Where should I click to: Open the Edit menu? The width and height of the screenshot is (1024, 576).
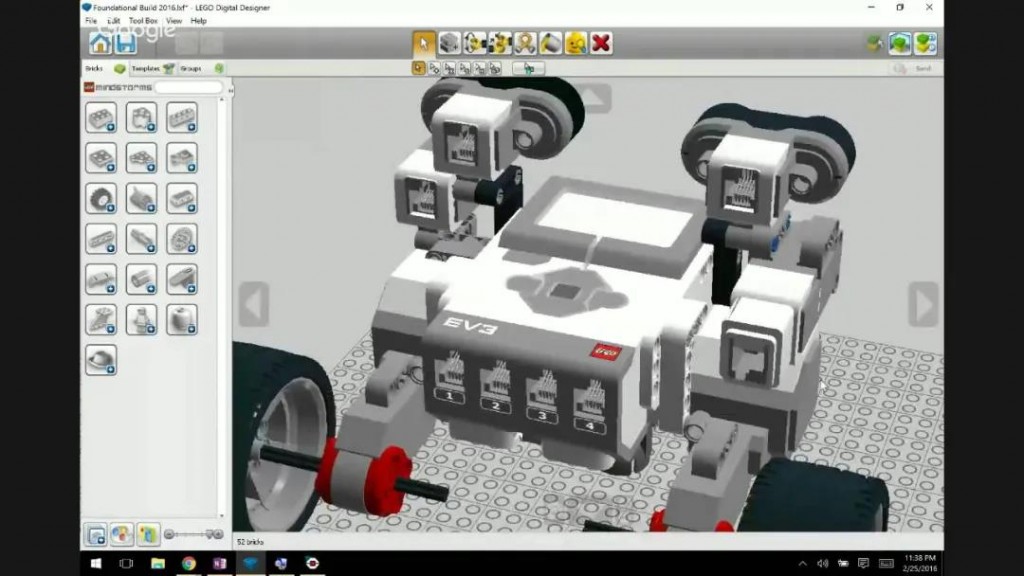113,21
